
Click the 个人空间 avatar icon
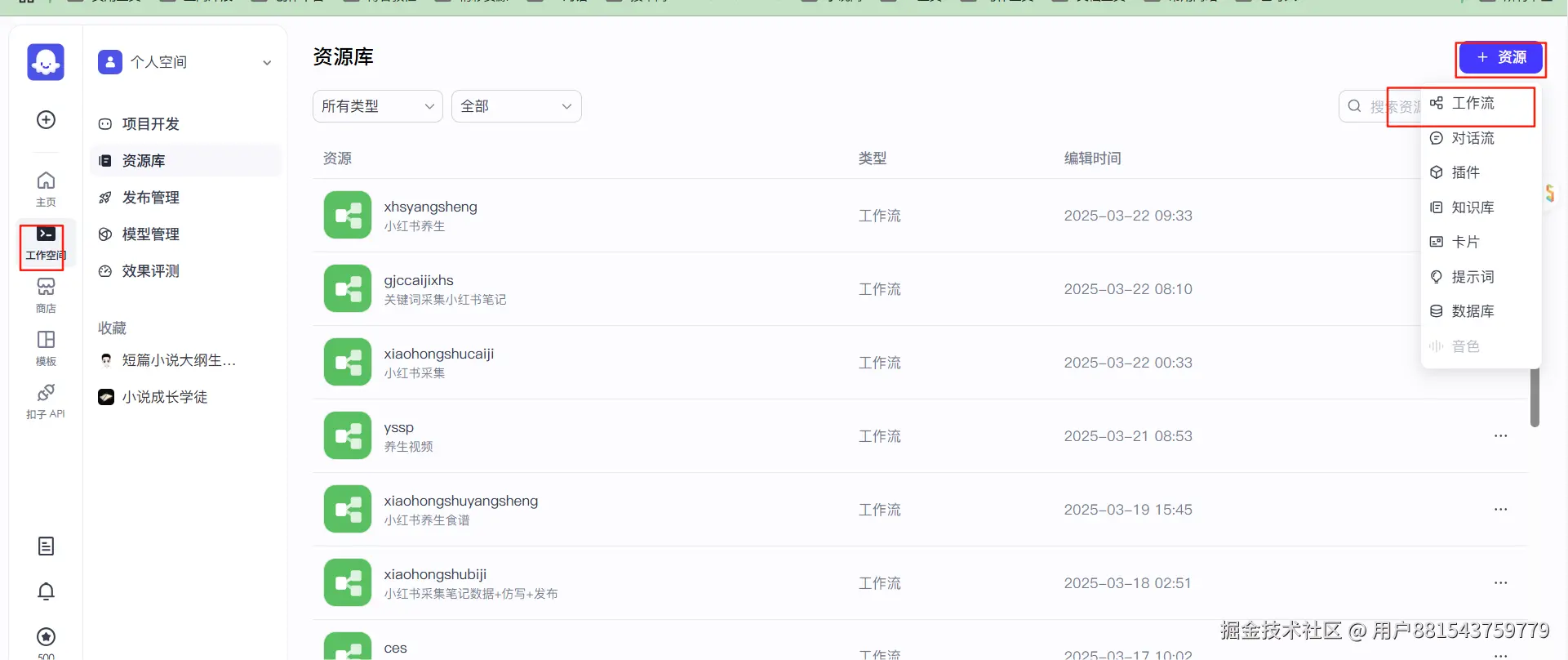pos(110,62)
